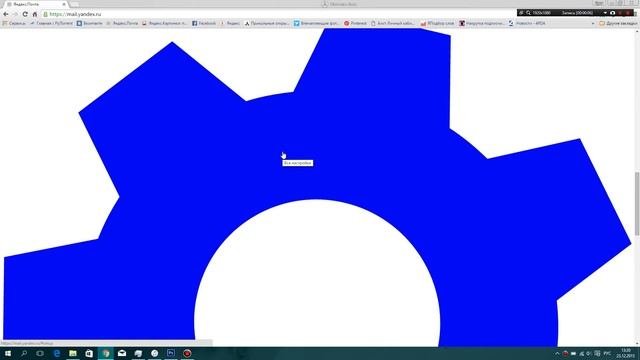Focus the mail.yandex.ru address bar
The height and width of the screenshot is (360, 640).
click(x=278, y=14)
